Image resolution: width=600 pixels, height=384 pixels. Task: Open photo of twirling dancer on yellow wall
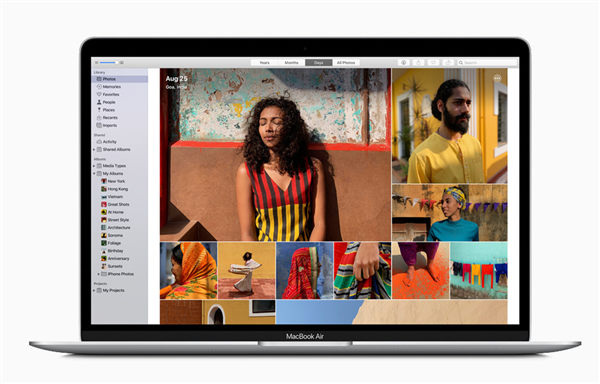(247, 270)
